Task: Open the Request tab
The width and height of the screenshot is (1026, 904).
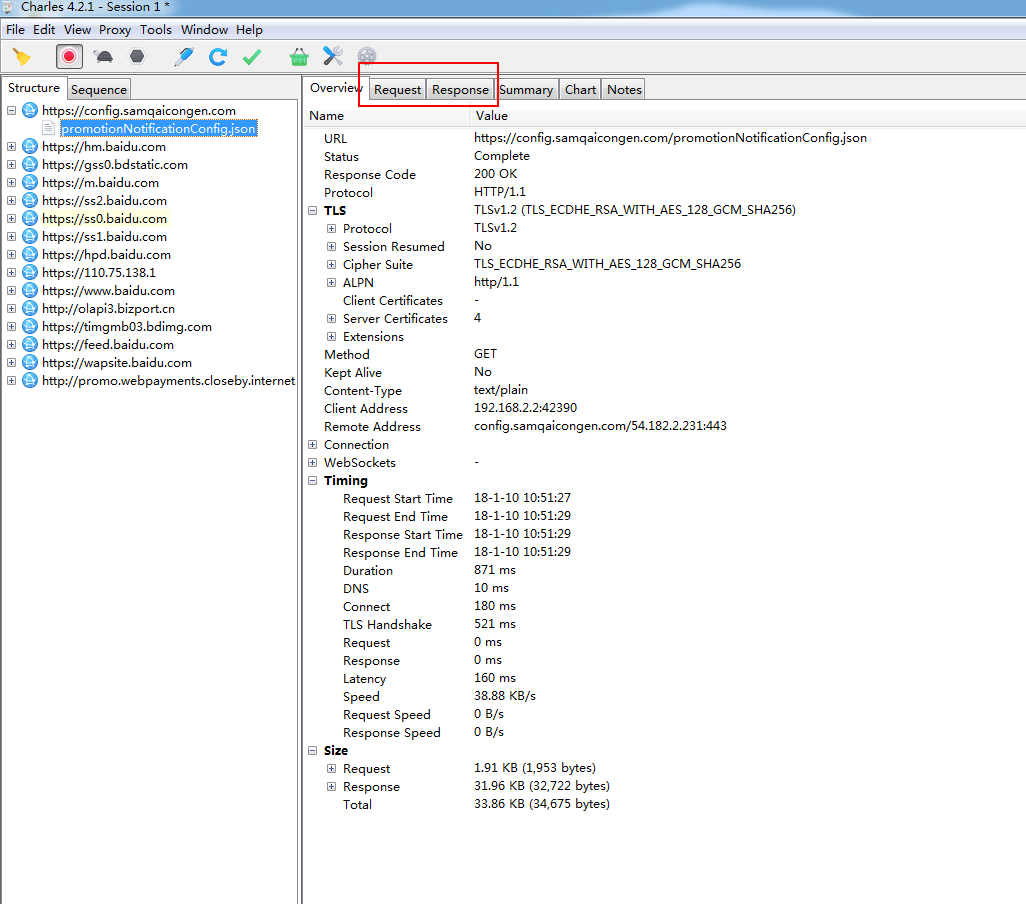Action: pyautogui.click(x=397, y=90)
